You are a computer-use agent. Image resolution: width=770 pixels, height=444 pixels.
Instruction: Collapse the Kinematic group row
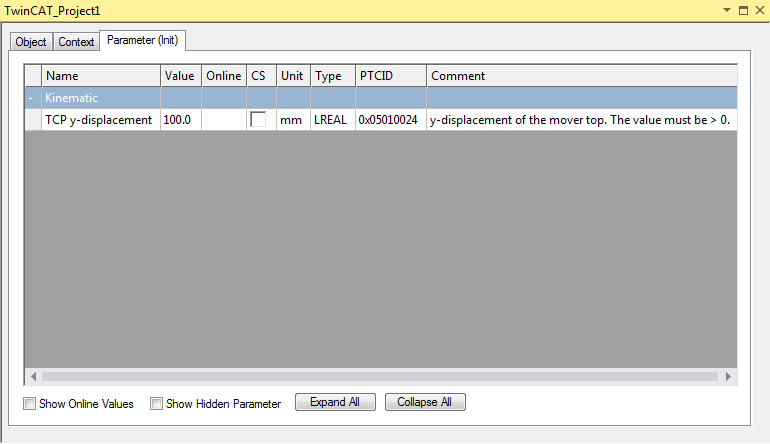30,98
